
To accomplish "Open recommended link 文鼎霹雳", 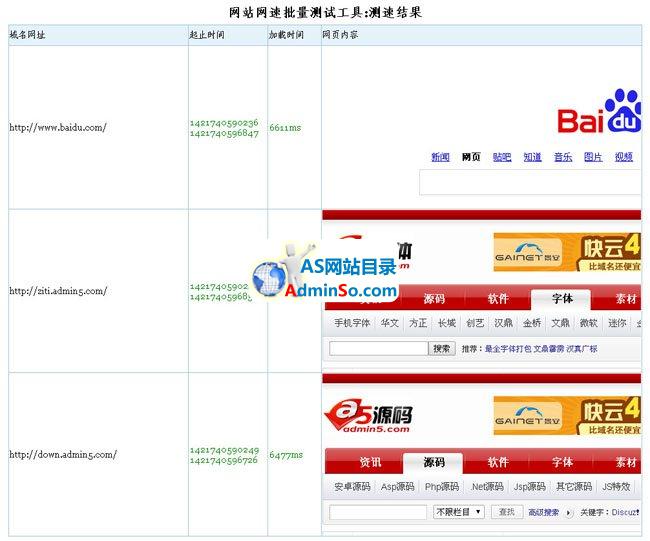I will [548, 349].
